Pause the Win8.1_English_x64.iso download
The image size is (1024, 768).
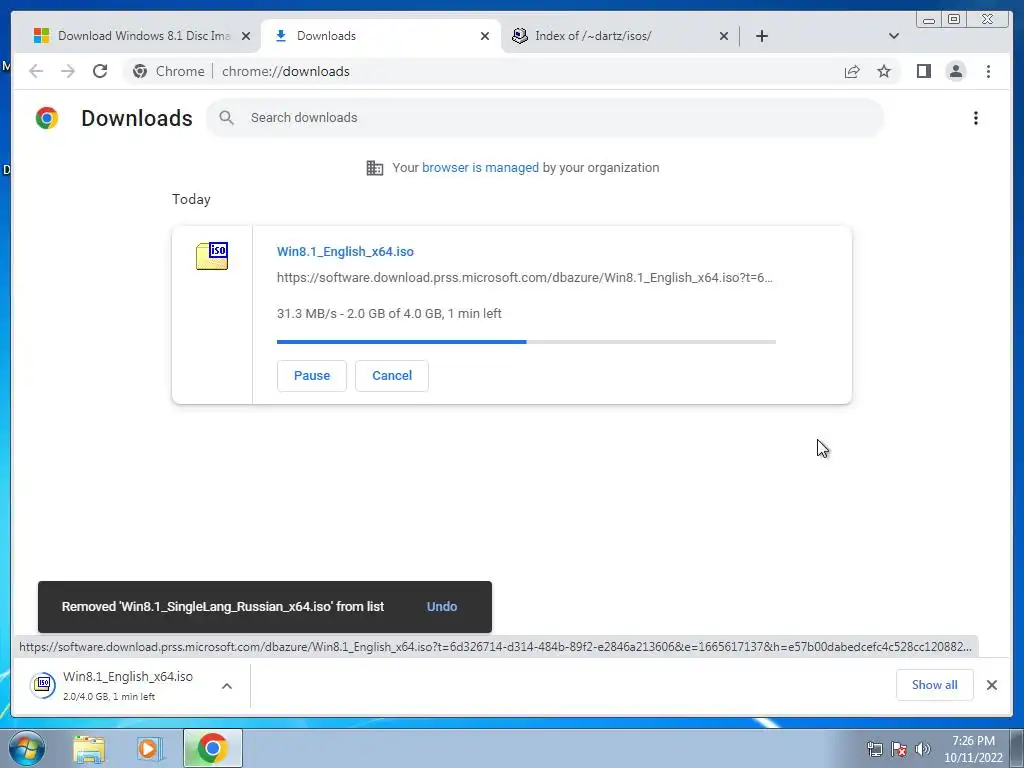[x=312, y=376]
